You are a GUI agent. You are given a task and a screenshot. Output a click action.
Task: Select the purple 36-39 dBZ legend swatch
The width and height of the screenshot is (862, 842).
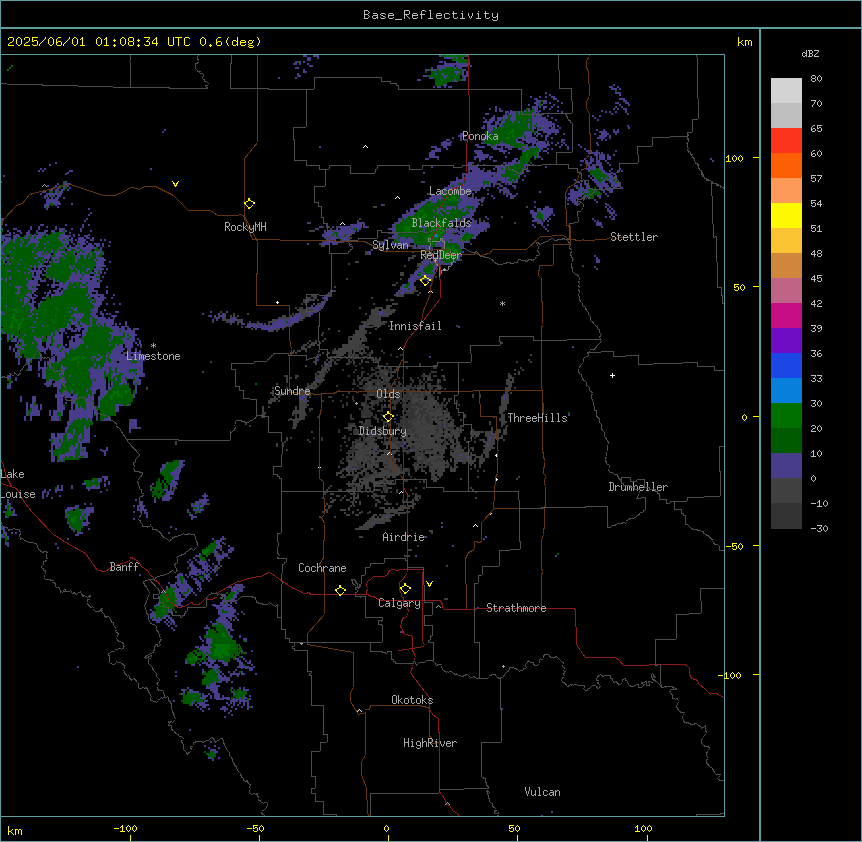[x=786, y=341]
